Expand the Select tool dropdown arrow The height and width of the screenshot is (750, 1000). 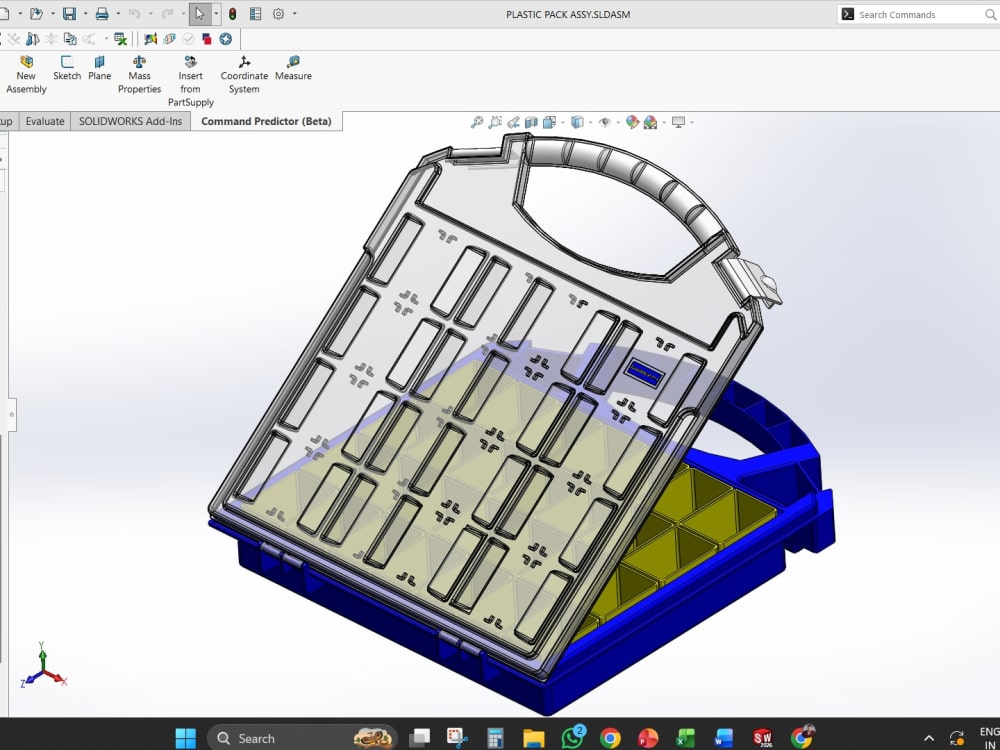[216, 13]
